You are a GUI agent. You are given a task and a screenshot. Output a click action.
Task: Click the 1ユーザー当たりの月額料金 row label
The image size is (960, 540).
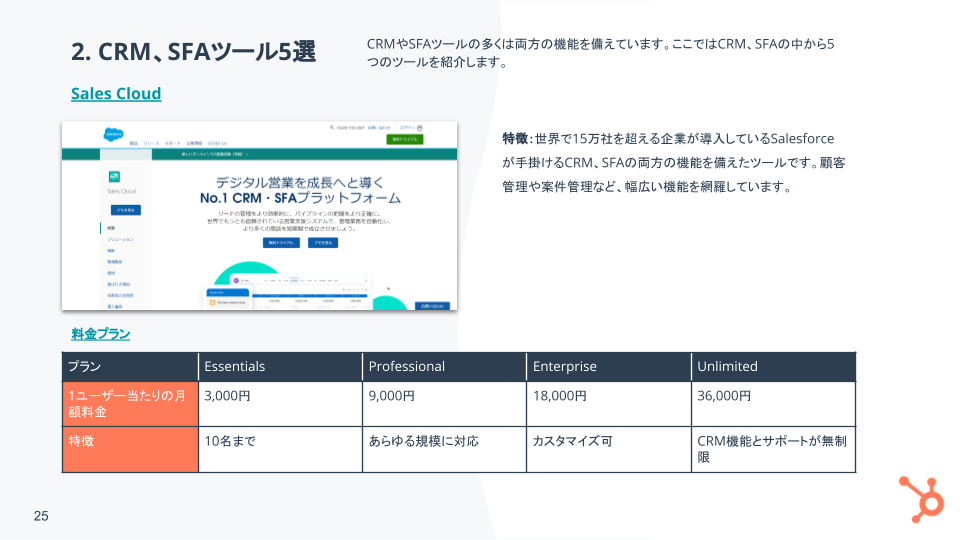[130, 404]
